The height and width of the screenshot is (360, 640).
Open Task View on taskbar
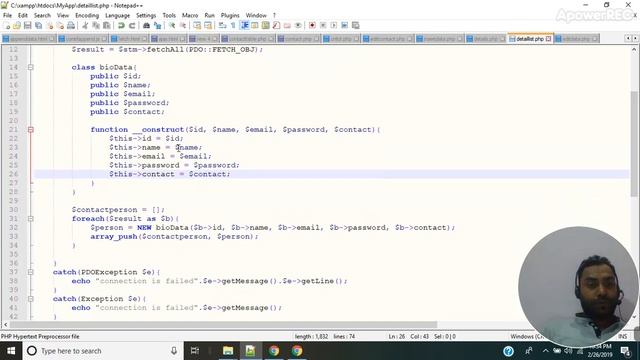[x=195, y=351]
